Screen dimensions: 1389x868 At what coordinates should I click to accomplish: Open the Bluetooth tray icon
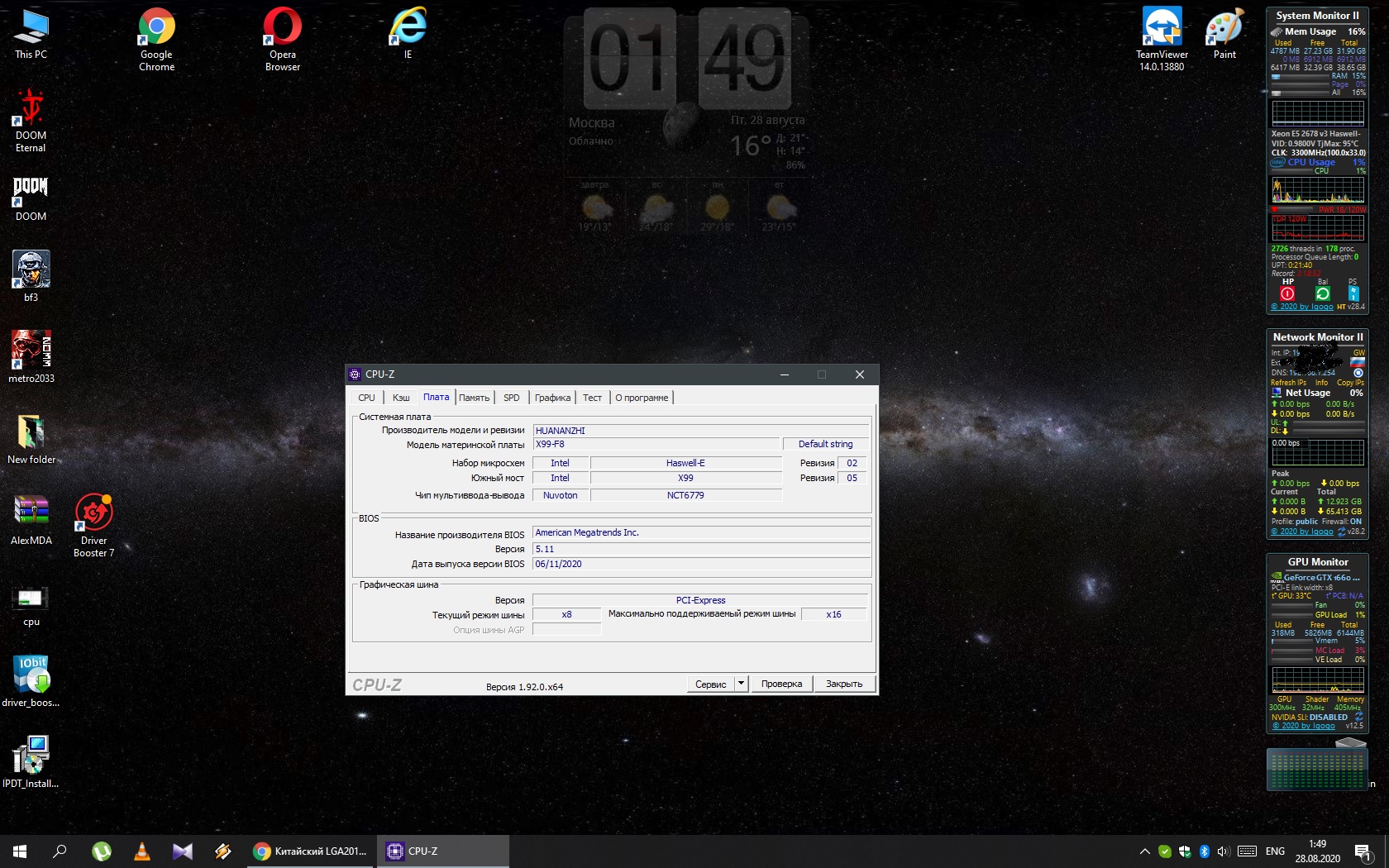click(x=1205, y=851)
